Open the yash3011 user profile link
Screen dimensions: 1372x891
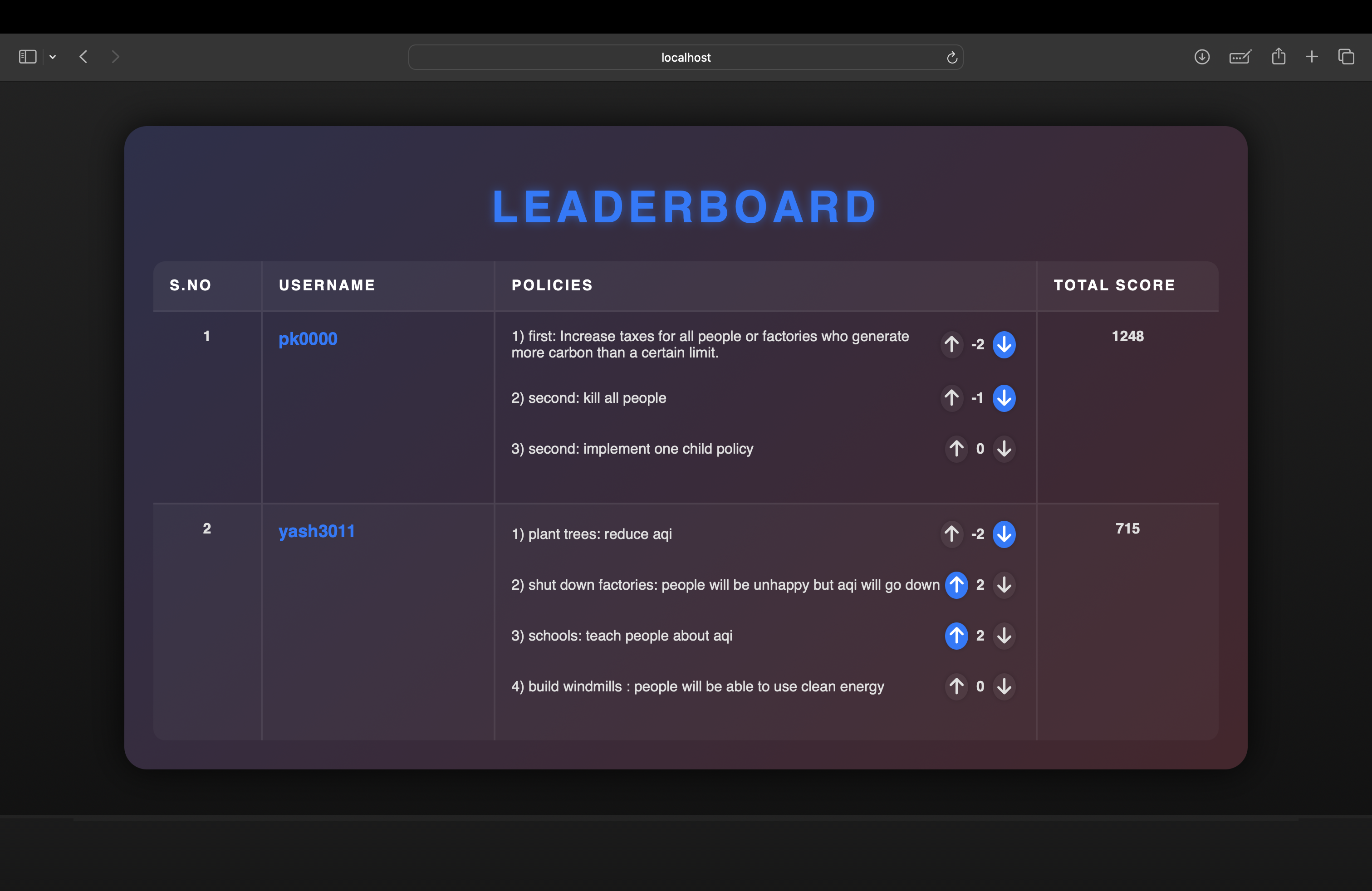pyautogui.click(x=317, y=531)
